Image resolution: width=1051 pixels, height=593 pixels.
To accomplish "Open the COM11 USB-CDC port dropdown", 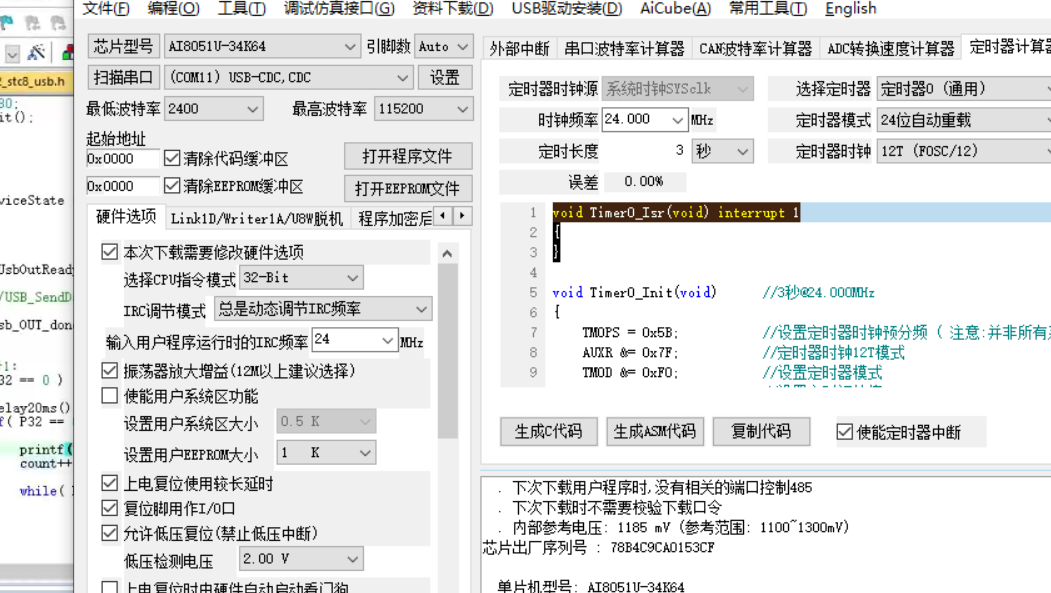I will pos(288,77).
